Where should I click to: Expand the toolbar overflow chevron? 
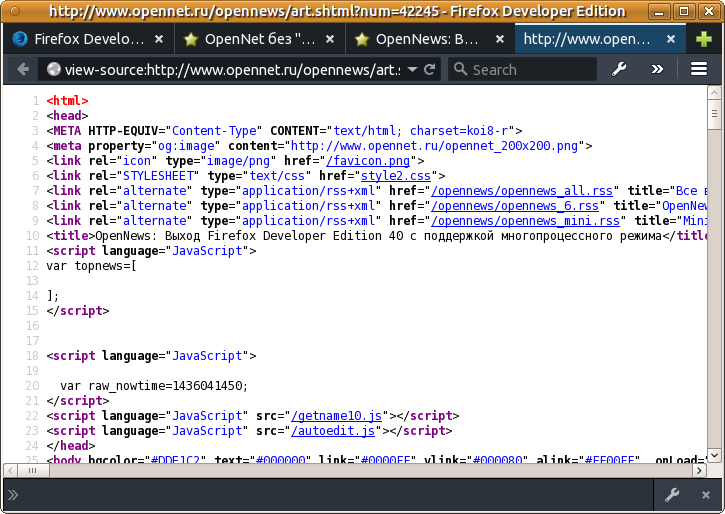pos(657,70)
